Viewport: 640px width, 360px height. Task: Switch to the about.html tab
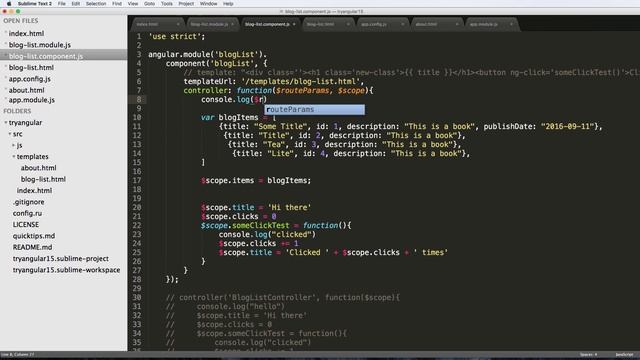pos(427,24)
